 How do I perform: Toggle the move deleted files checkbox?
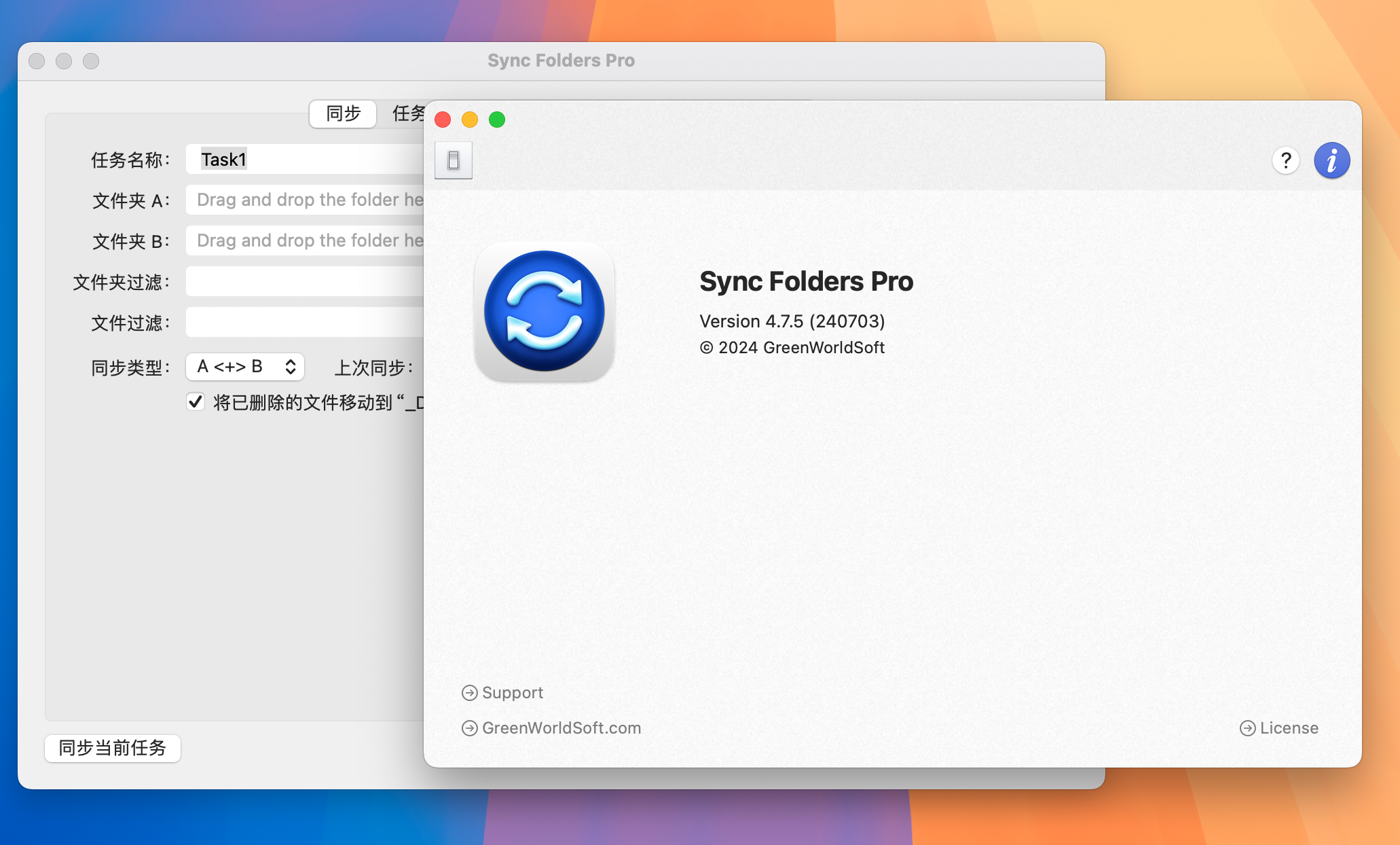[x=196, y=401]
